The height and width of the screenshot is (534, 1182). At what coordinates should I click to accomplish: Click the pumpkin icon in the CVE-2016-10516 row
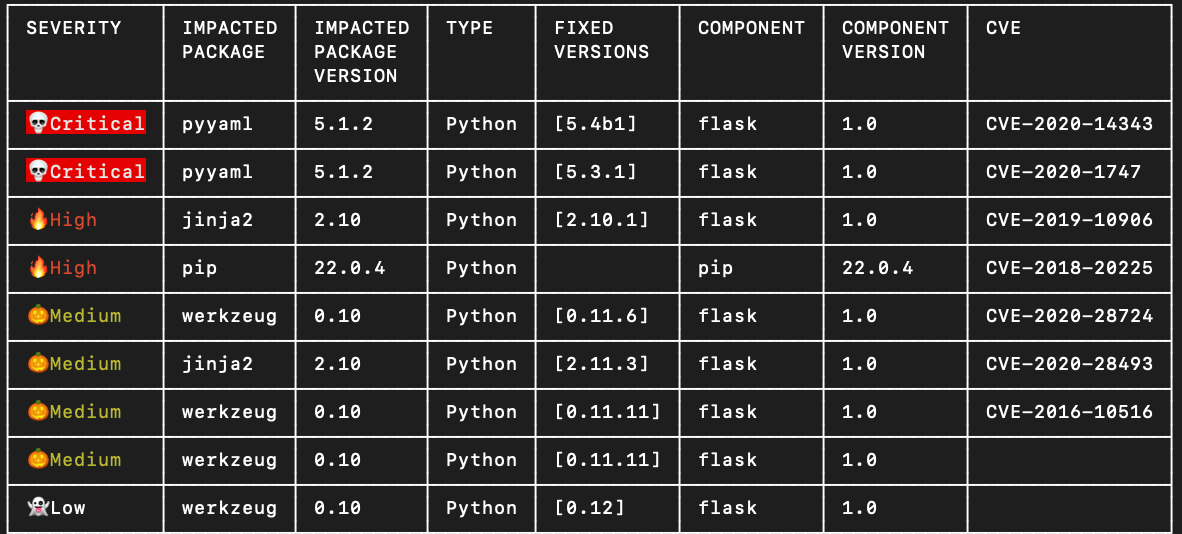[38, 411]
